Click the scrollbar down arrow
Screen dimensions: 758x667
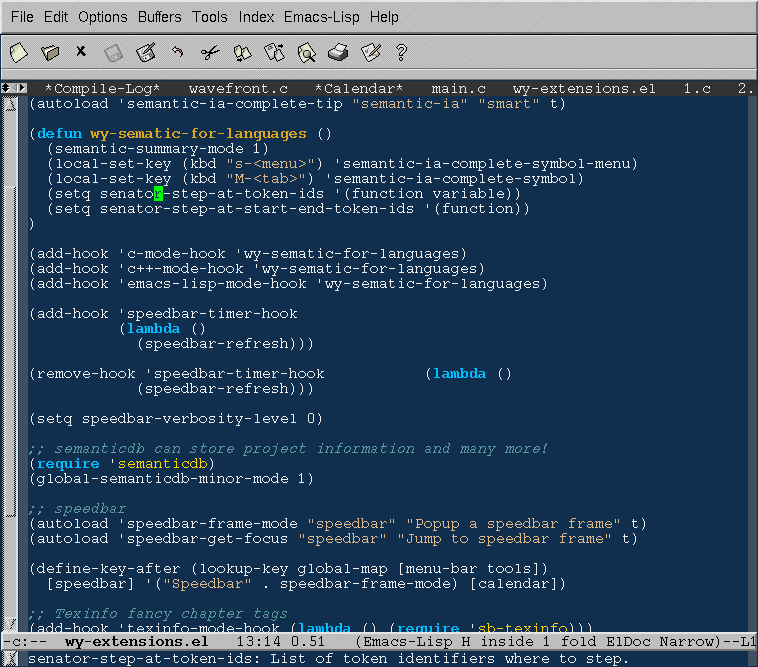[10, 624]
